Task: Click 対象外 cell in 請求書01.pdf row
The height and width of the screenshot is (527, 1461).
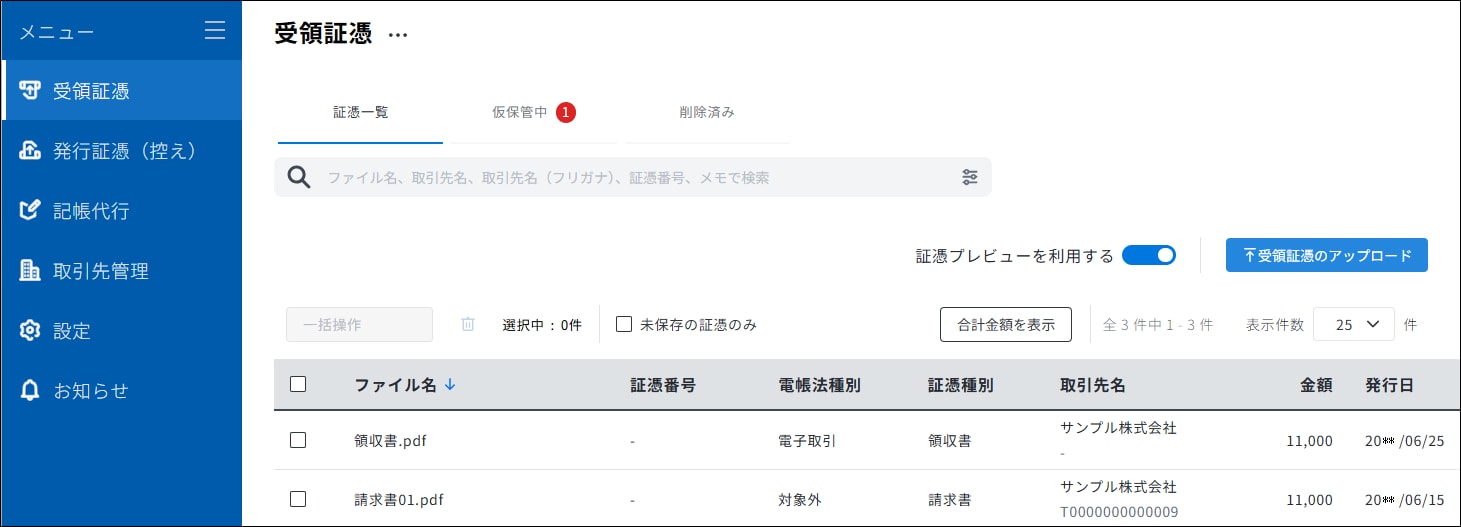Action: 800,499
